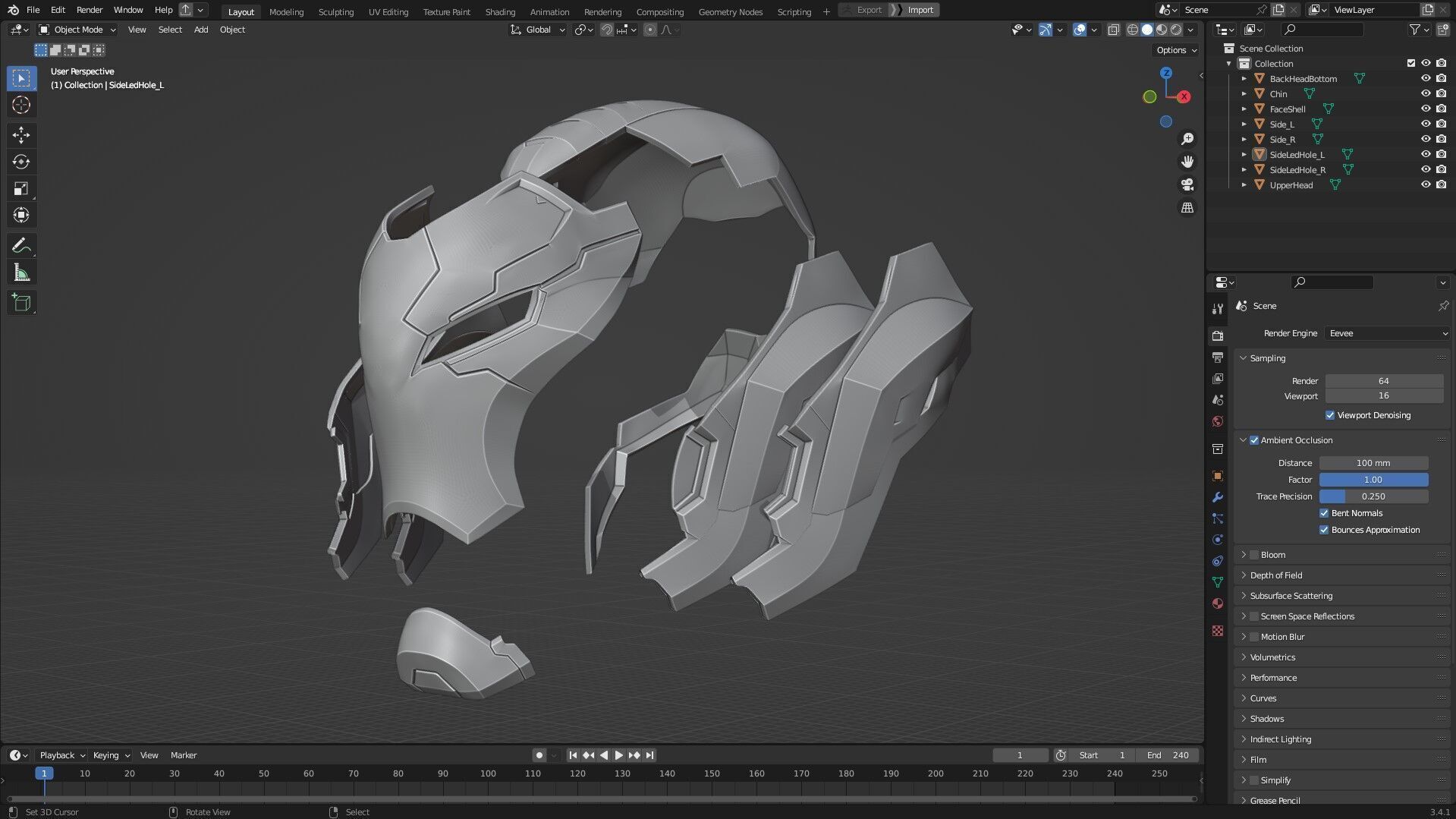Viewport: 1456px width, 819px height.
Task: Uncheck Viewport Denoising
Action: click(x=1329, y=415)
